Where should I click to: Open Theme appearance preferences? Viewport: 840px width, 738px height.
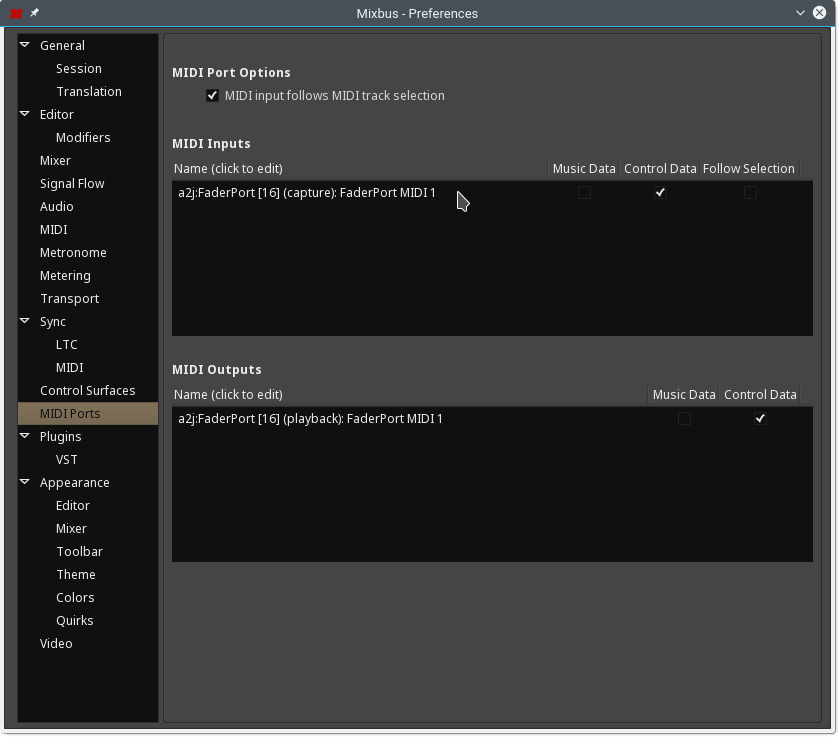coord(76,575)
